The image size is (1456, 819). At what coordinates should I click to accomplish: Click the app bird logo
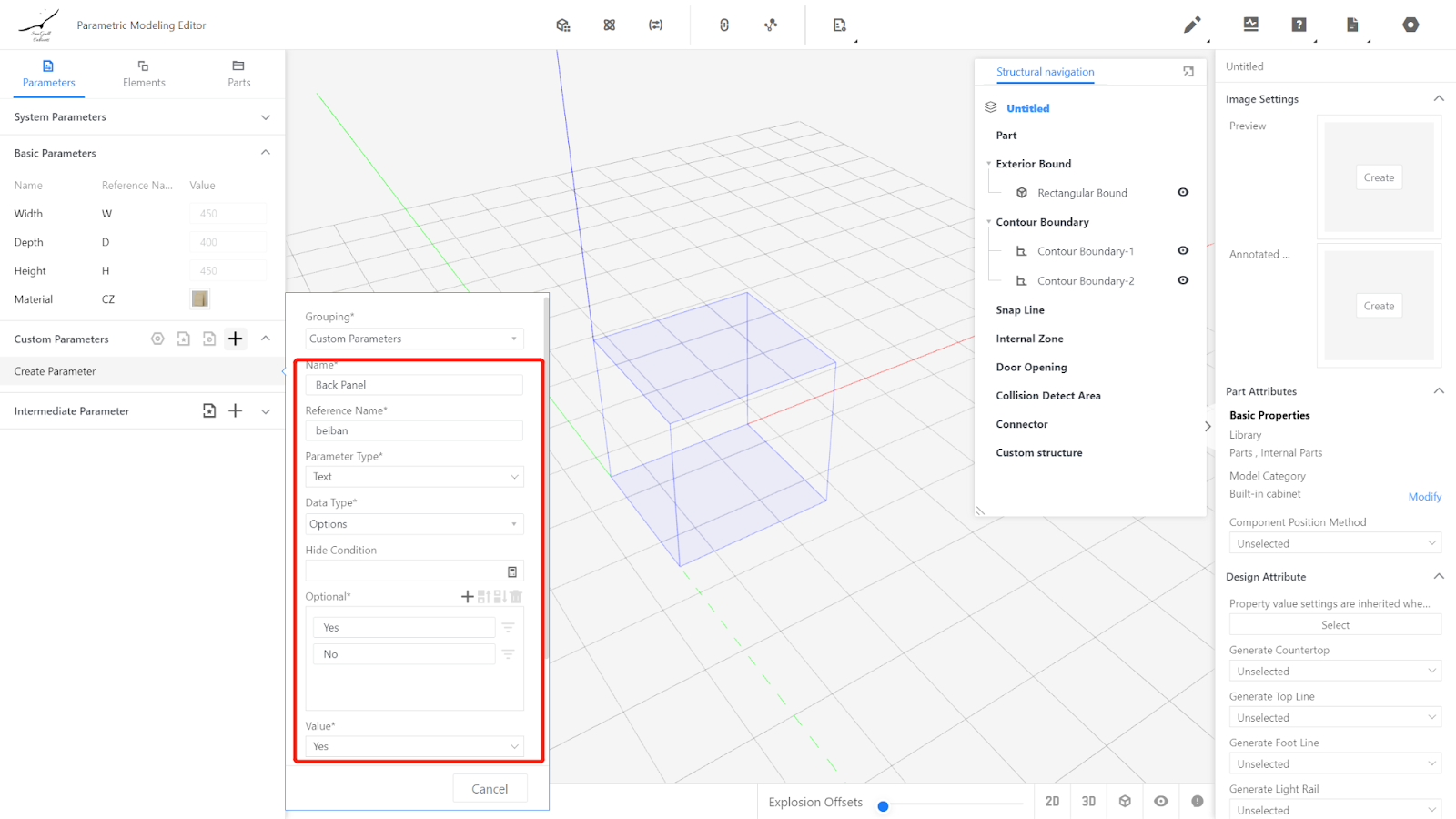coord(39,25)
